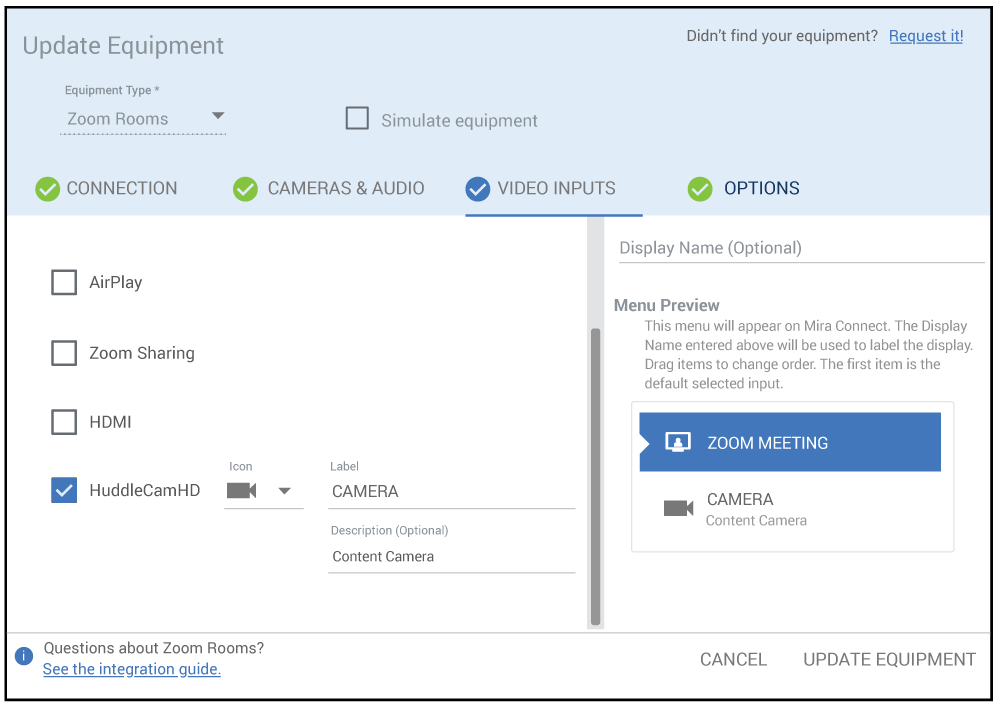Screen dimensions: 1000x702
Task: Uncheck the HuddleCamHD checkbox
Action: (x=64, y=490)
